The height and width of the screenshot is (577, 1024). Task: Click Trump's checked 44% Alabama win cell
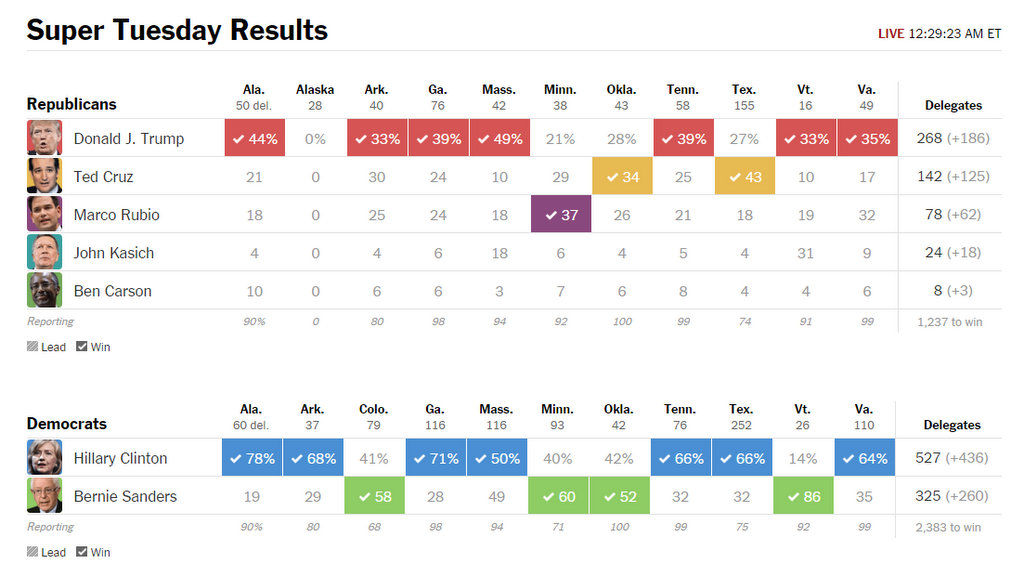pyautogui.click(x=255, y=138)
